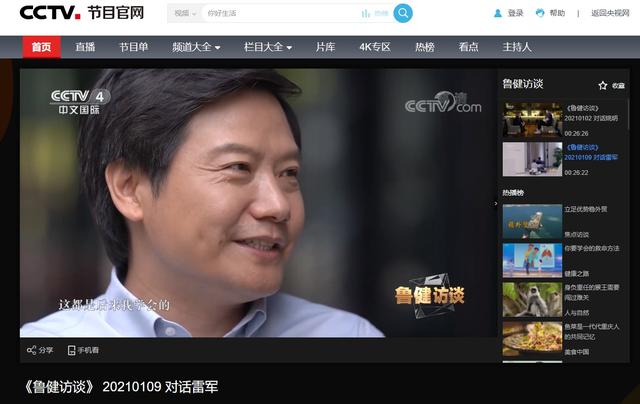Click the help (帮助) headset icon
The image size is (640, 404).
tap(541, 13)
